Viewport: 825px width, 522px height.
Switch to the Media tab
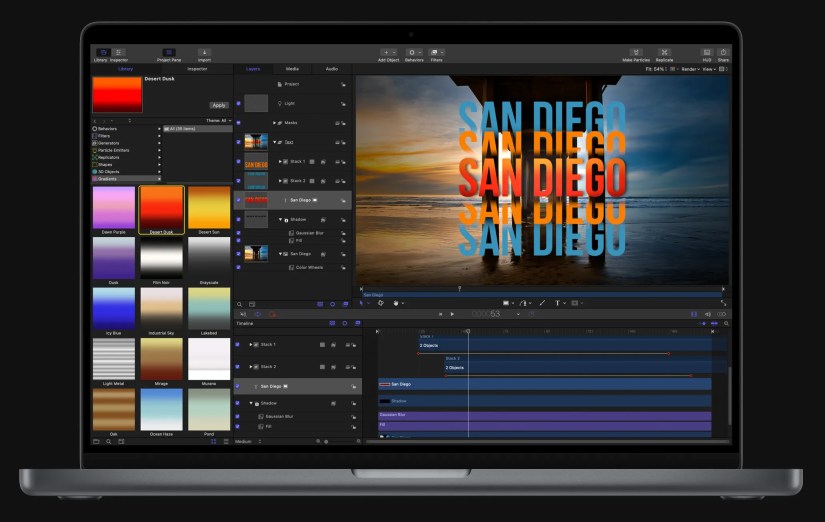click(292, 69)
